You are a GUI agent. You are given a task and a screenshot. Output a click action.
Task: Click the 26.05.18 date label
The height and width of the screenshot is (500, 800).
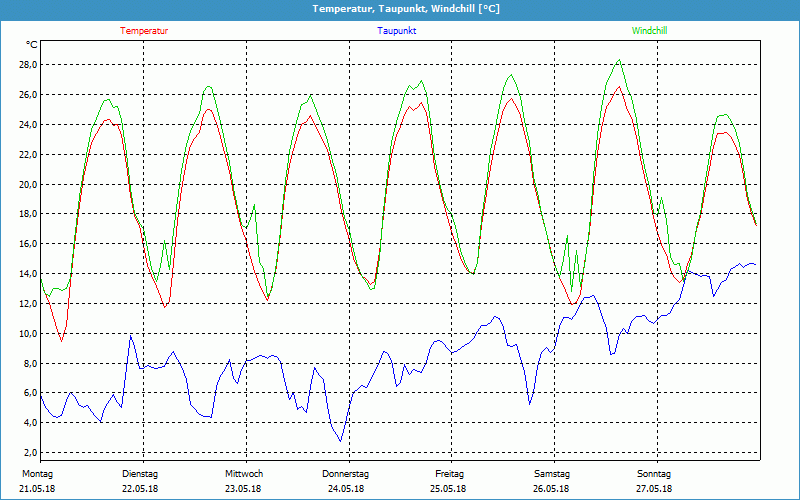tap(551, 489)
